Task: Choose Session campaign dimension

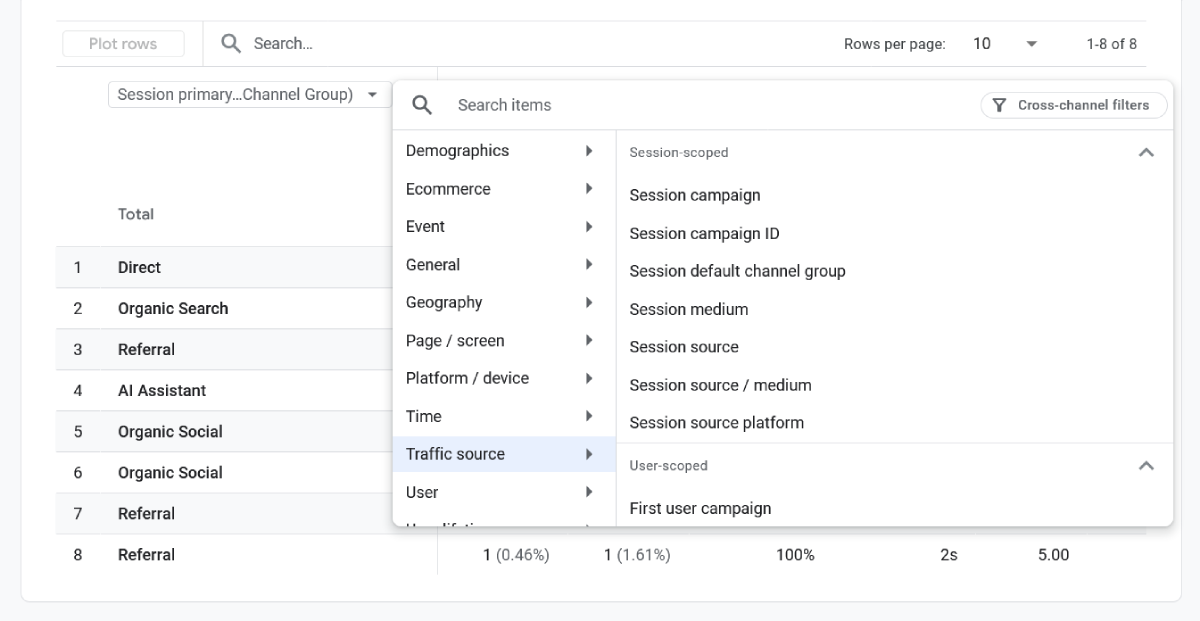Action: [x=694, y=195]
